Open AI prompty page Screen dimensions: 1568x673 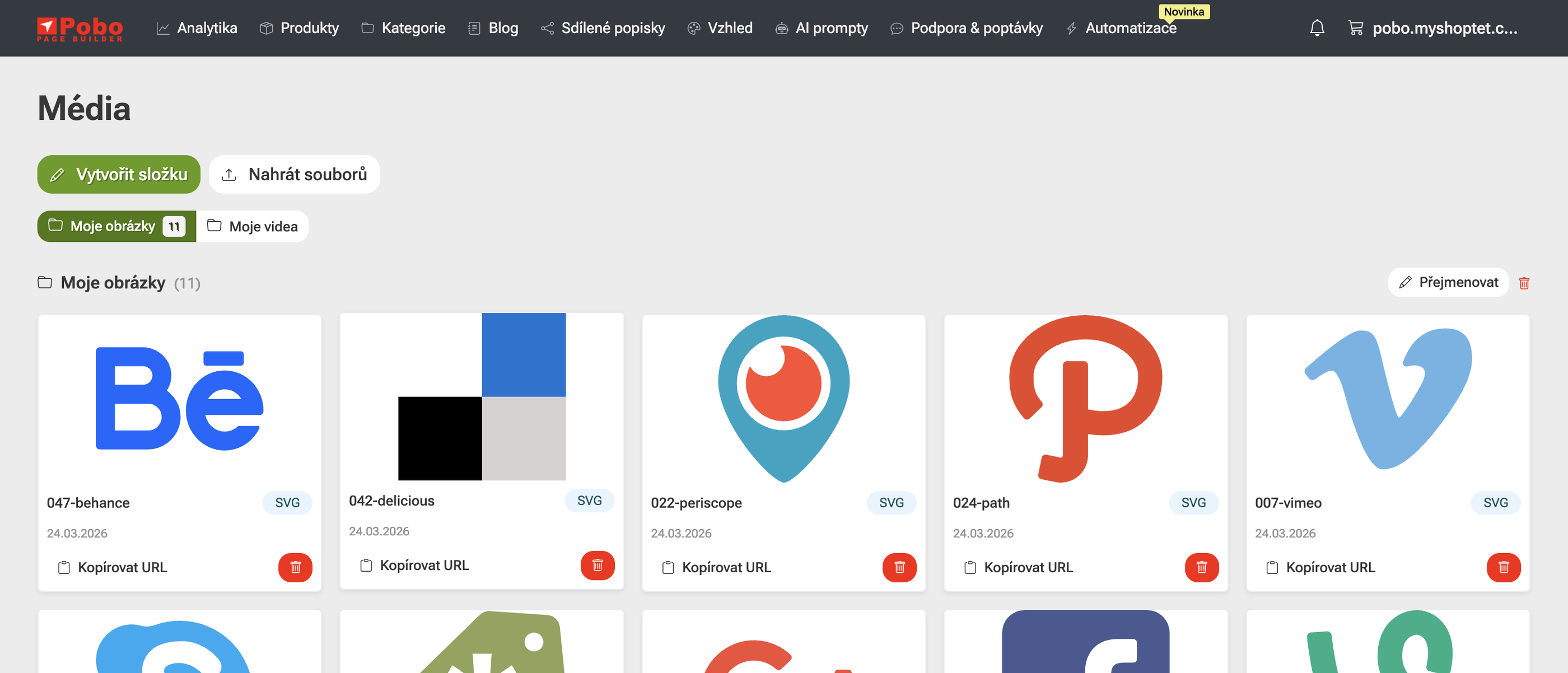pos(821,28)
